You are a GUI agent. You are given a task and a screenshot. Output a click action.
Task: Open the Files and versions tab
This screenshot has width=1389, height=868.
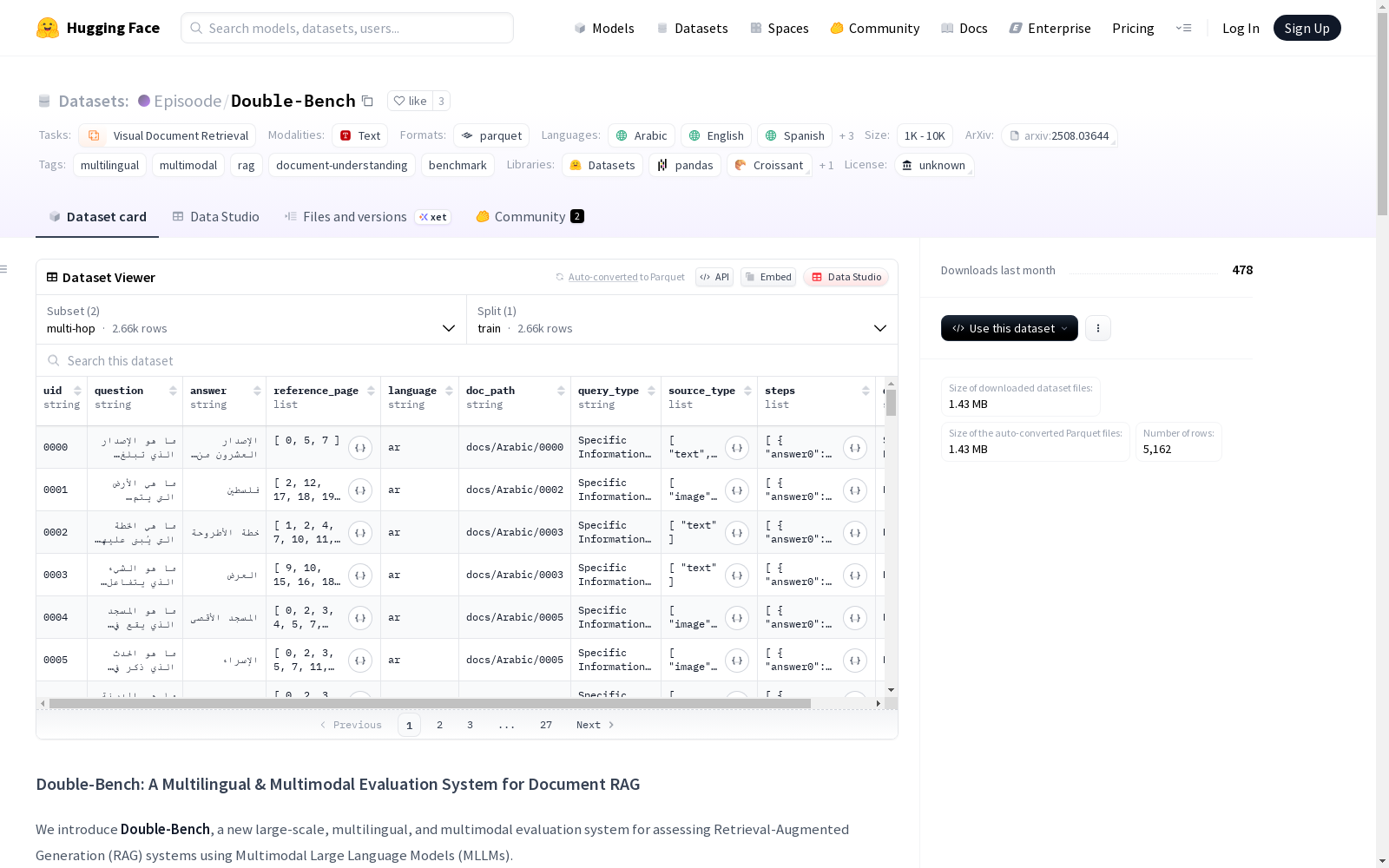coord(367,217)
